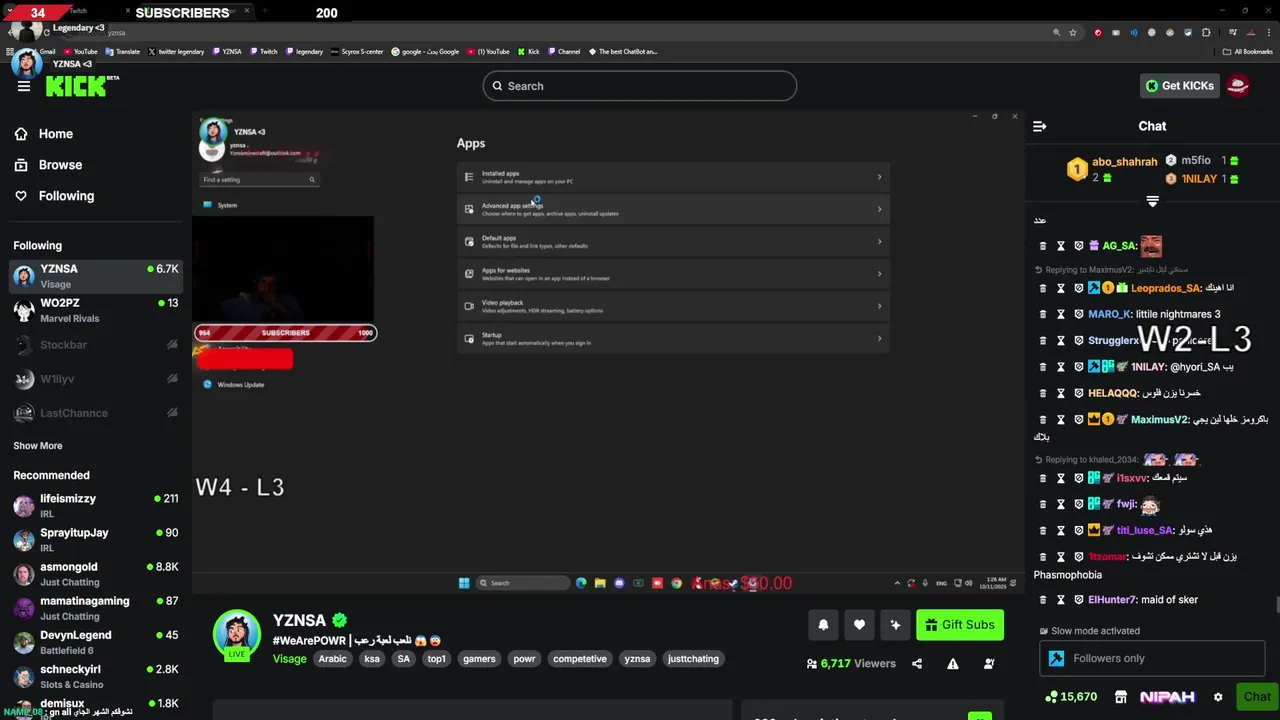
Task: Open Installed apps in stream's Settings window
Action: click(x=673, y=177)
